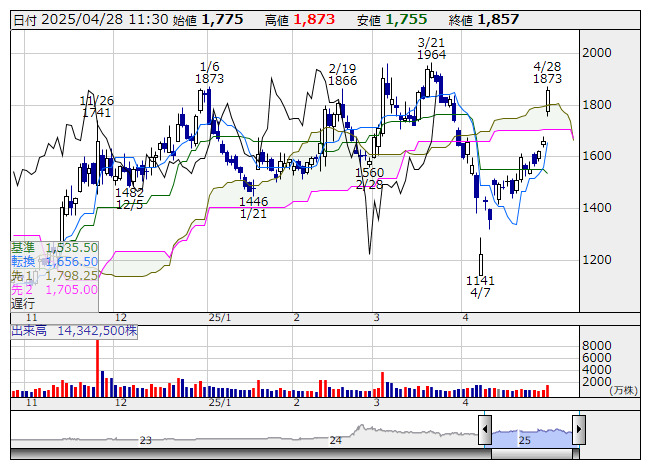653x470 pixels.
Task: Click the 転換 1,656.50 legend entry
Action: coord(54,261)
